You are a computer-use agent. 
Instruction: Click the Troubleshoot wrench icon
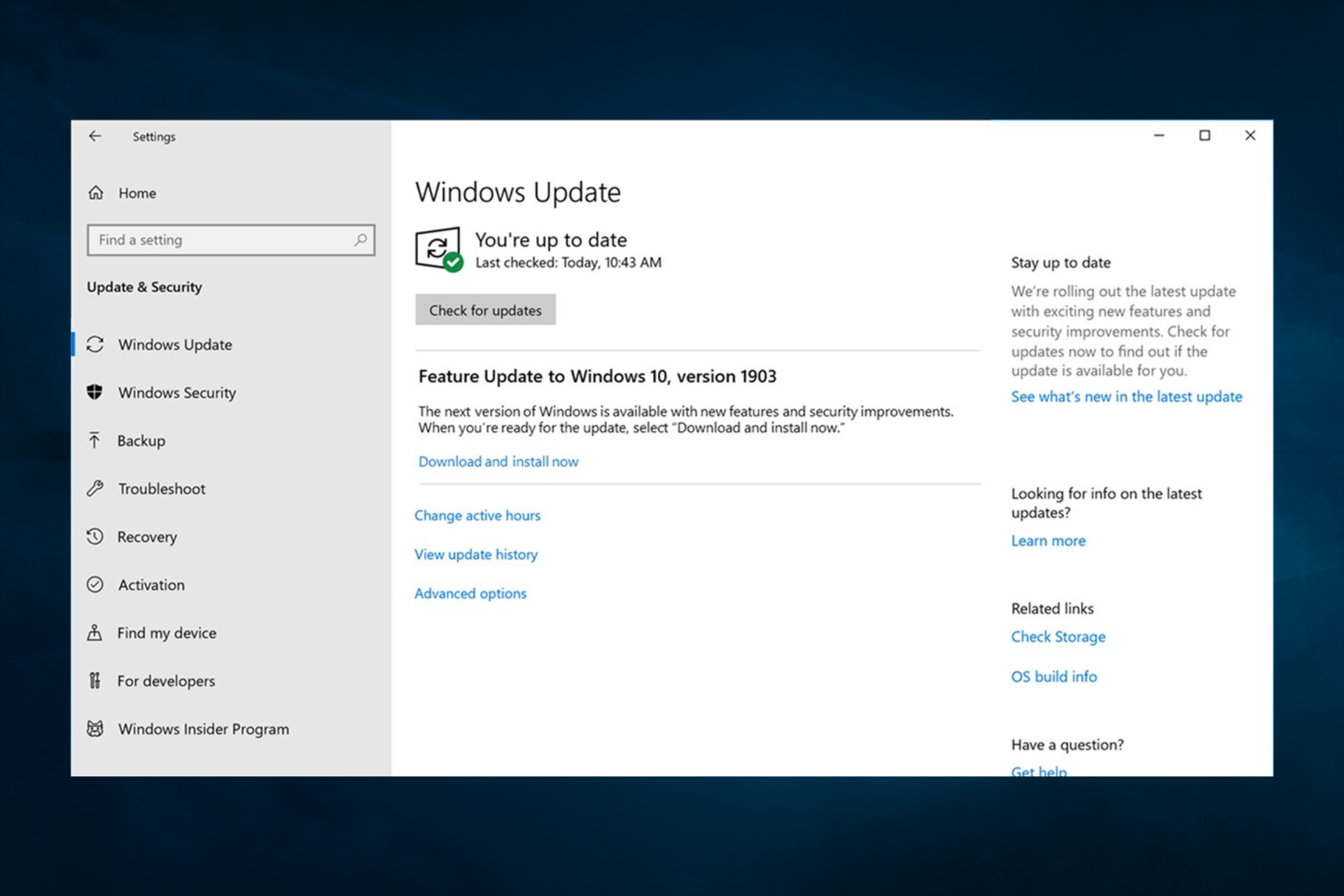[x=95, y=489]
